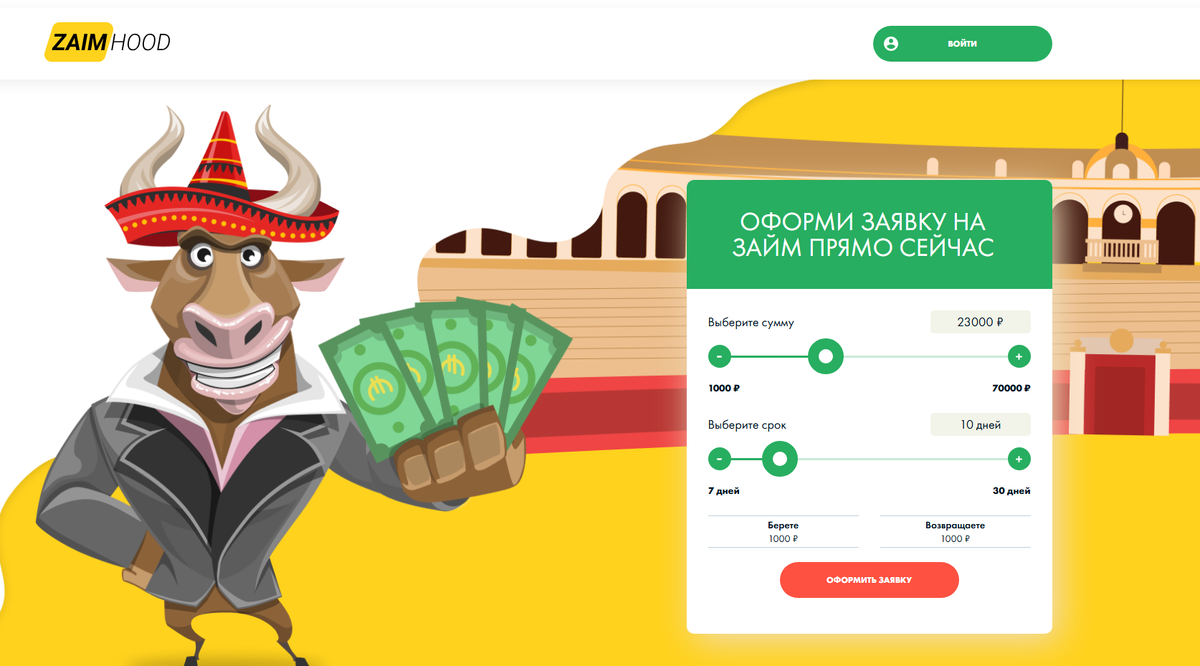1200x666 pixels.
Task: Click the 70000 ₽ maximum amount label
Action: click(1012, 388)
